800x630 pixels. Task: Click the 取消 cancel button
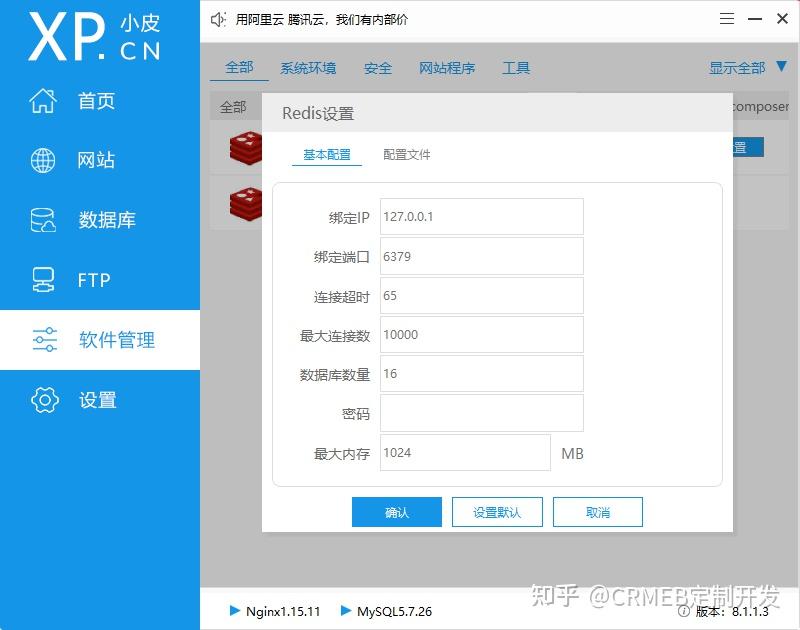597,511
